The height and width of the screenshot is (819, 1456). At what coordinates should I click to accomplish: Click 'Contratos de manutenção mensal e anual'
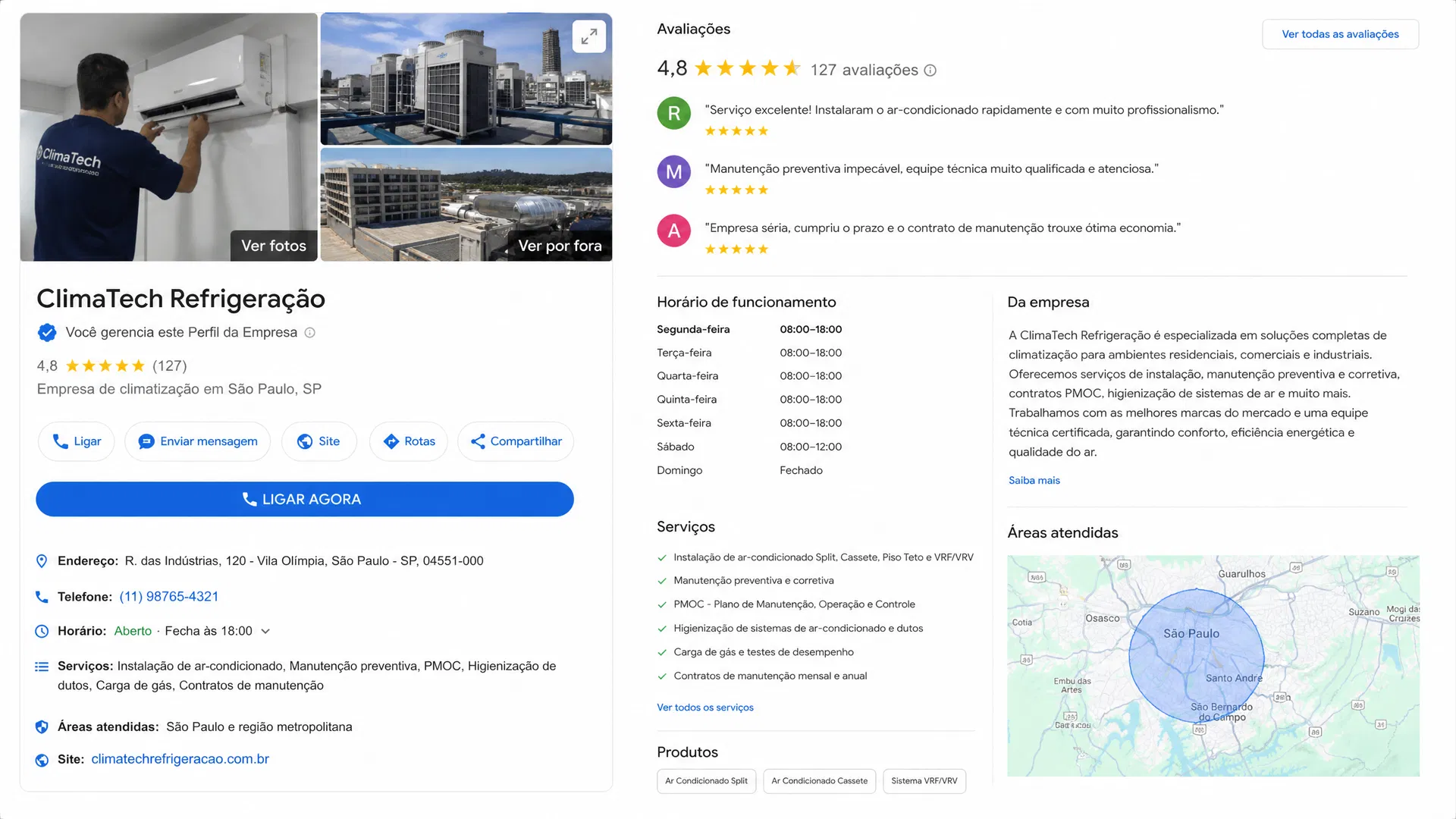[x=770, y=676]
